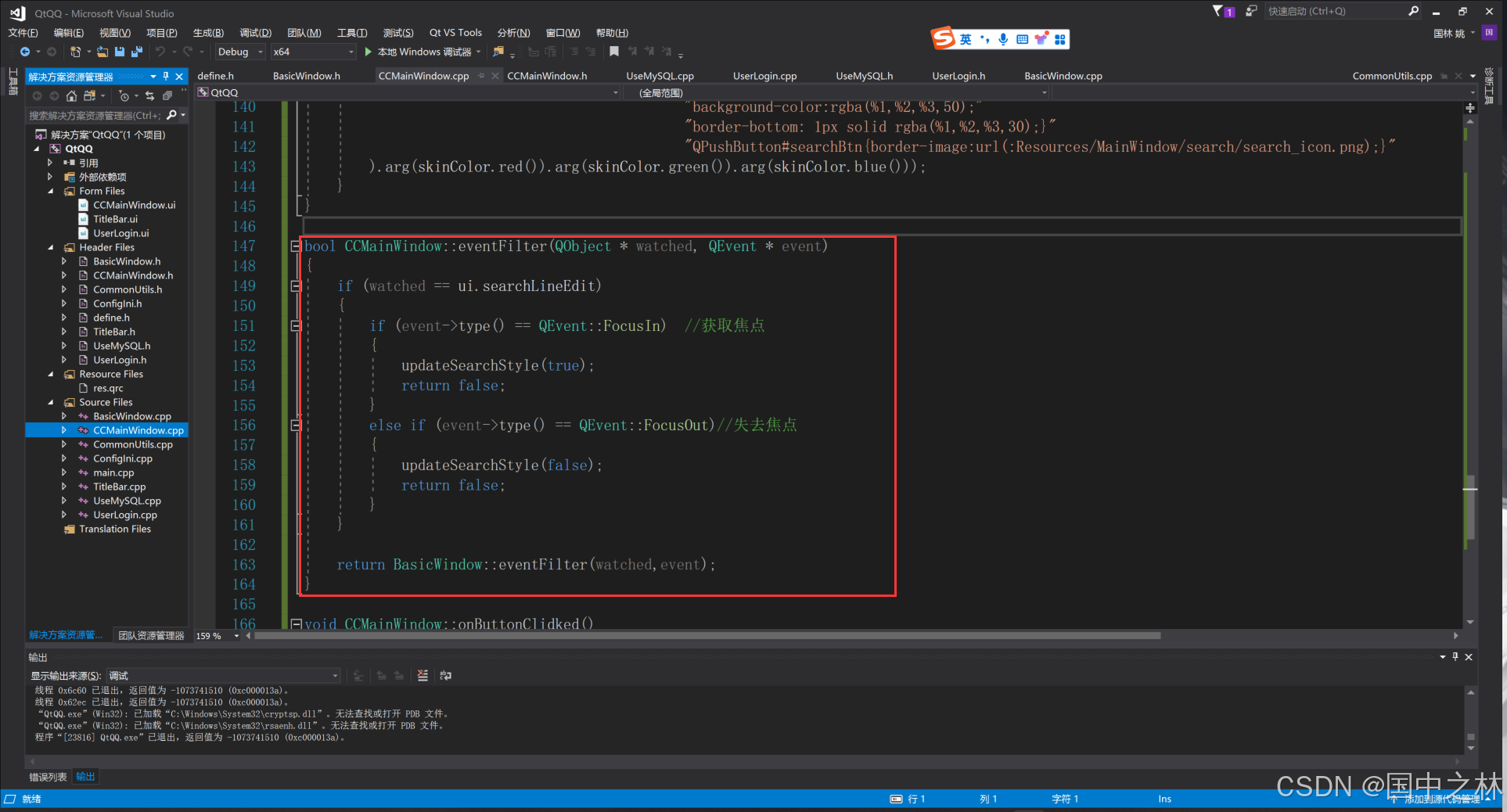Switch to the 错误列表 tab
1507x812 pixels.
(x=48, y=777)
